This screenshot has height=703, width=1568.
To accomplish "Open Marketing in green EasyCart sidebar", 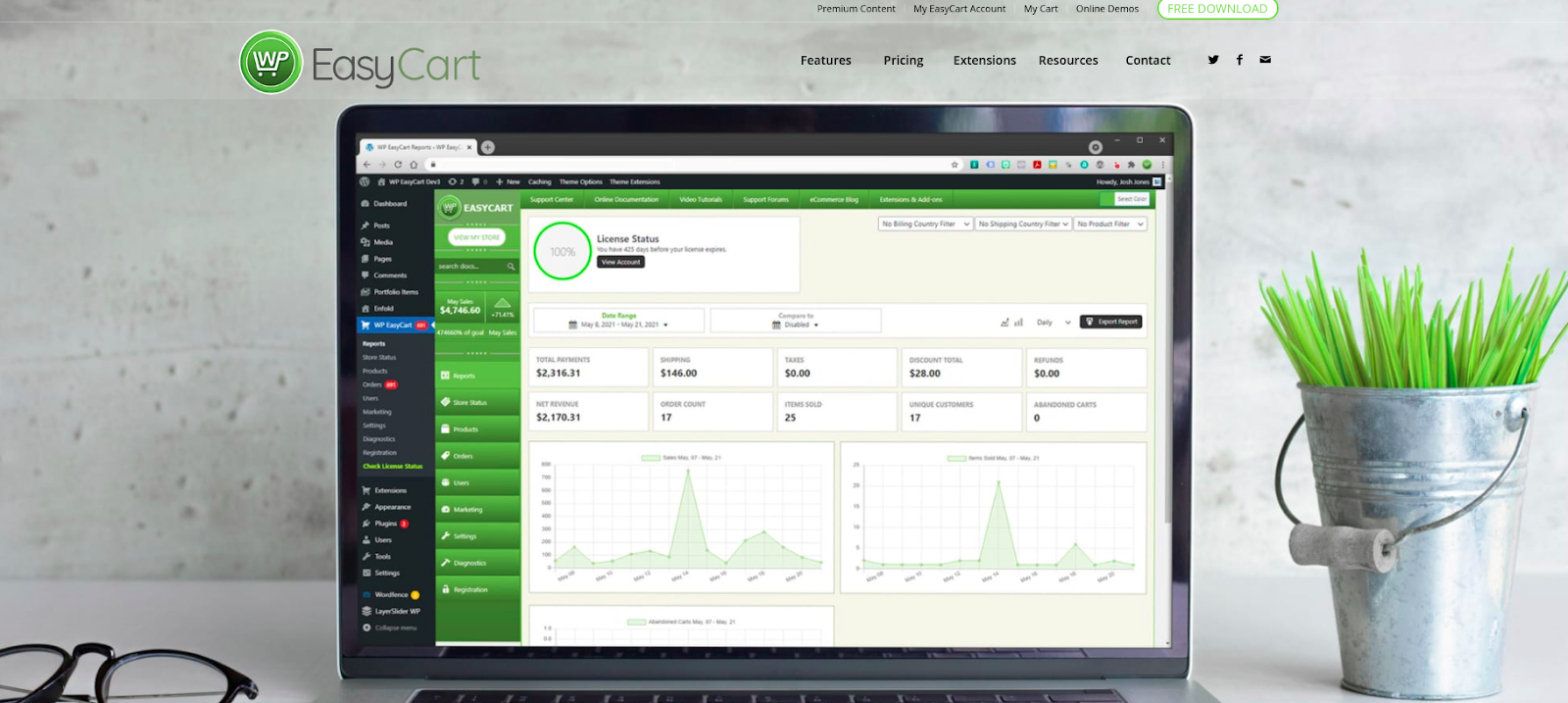I will point(477,510).
